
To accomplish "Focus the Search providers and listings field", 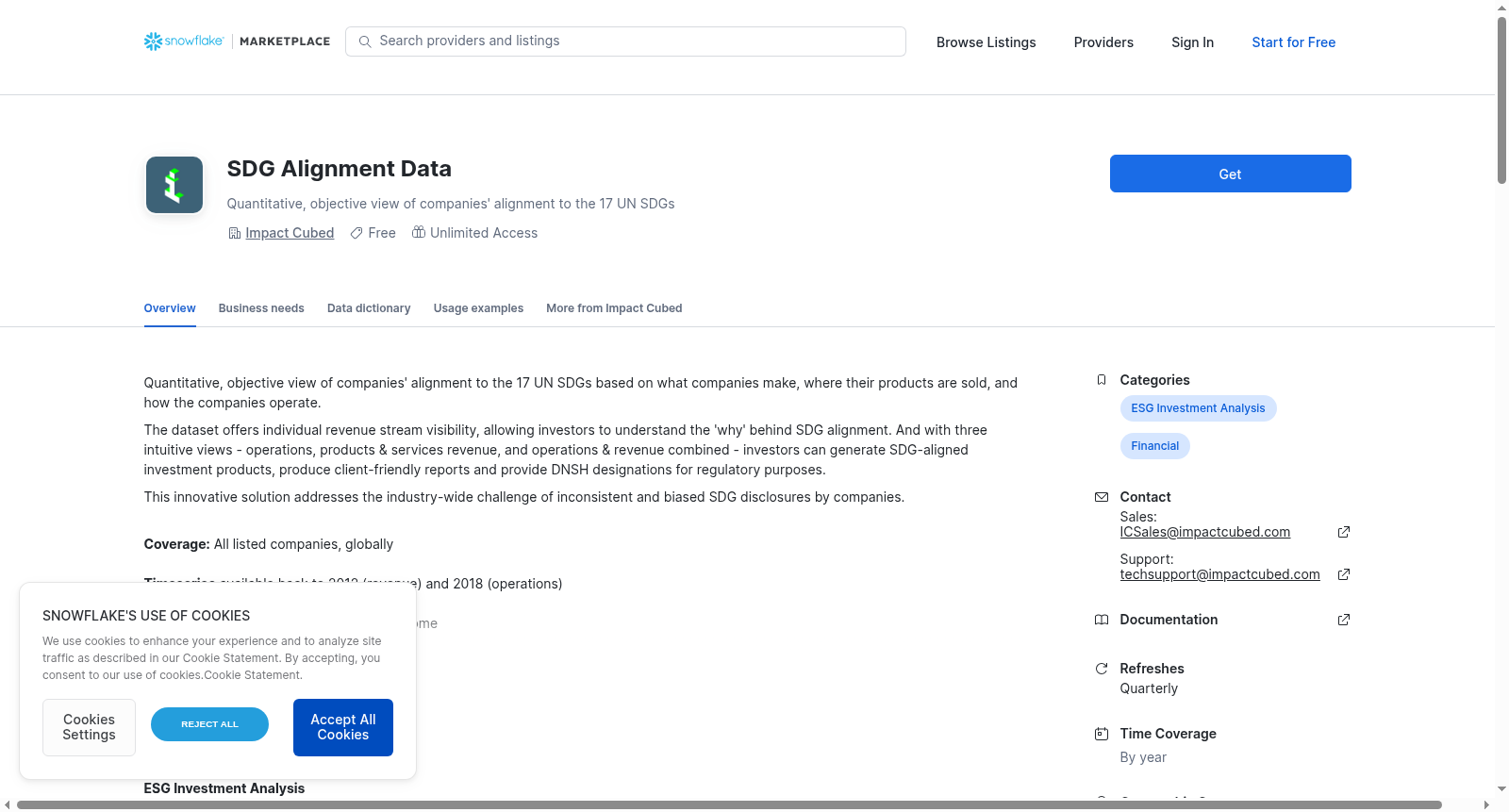I will tap(625, 41).
